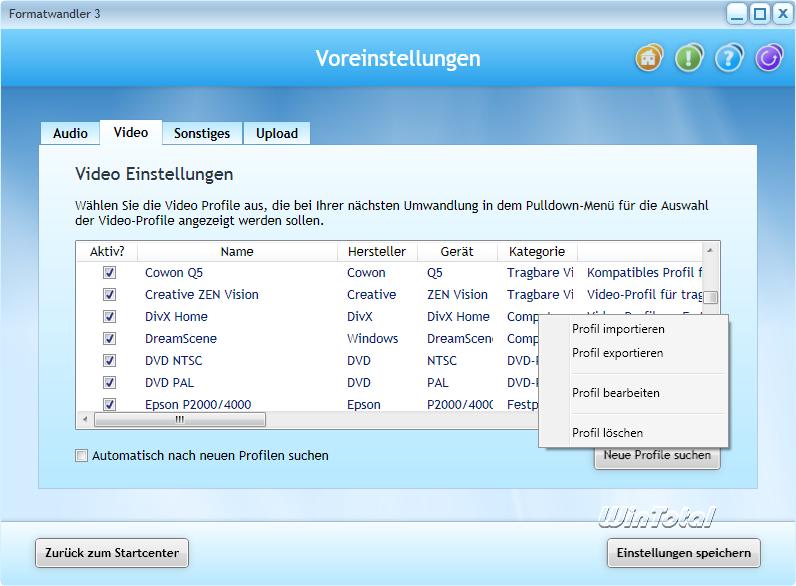Select the DreamScene profile name
This screenshot has width=796, height=586.
181,339
